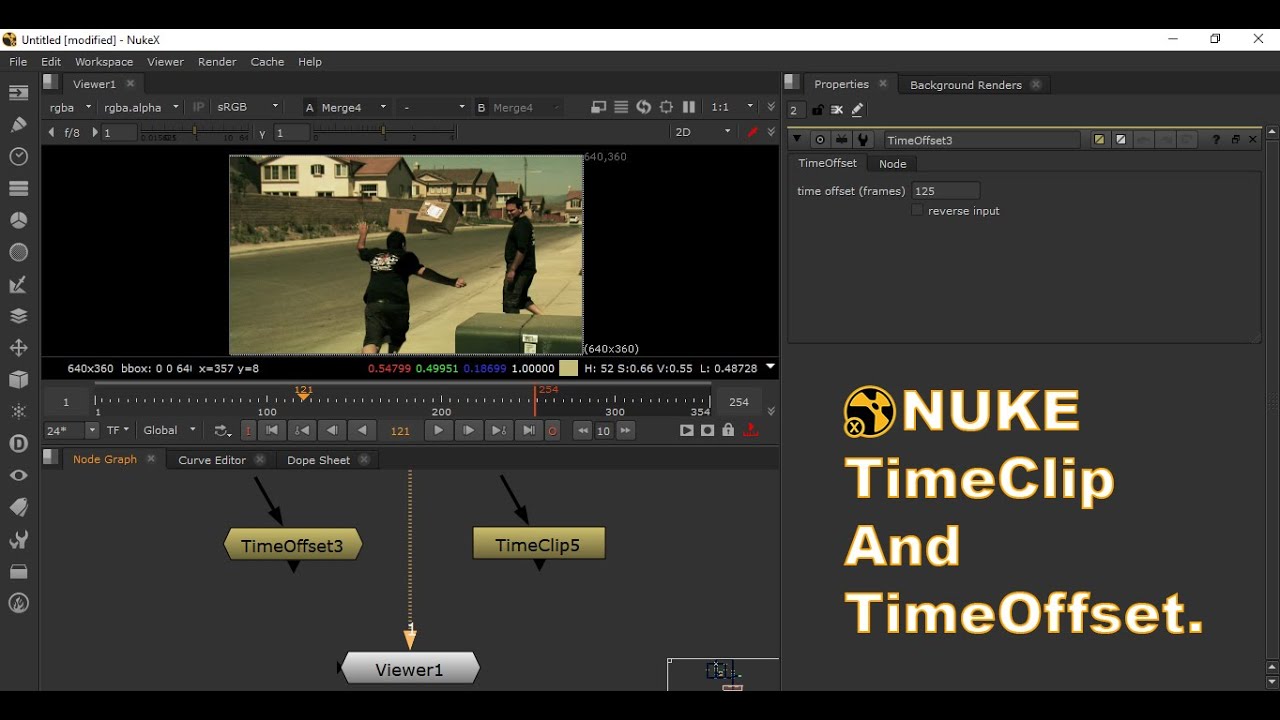Click the sampled color swatch in info bar
Screen dimensions: 1280x720
[x=568, y=368]
